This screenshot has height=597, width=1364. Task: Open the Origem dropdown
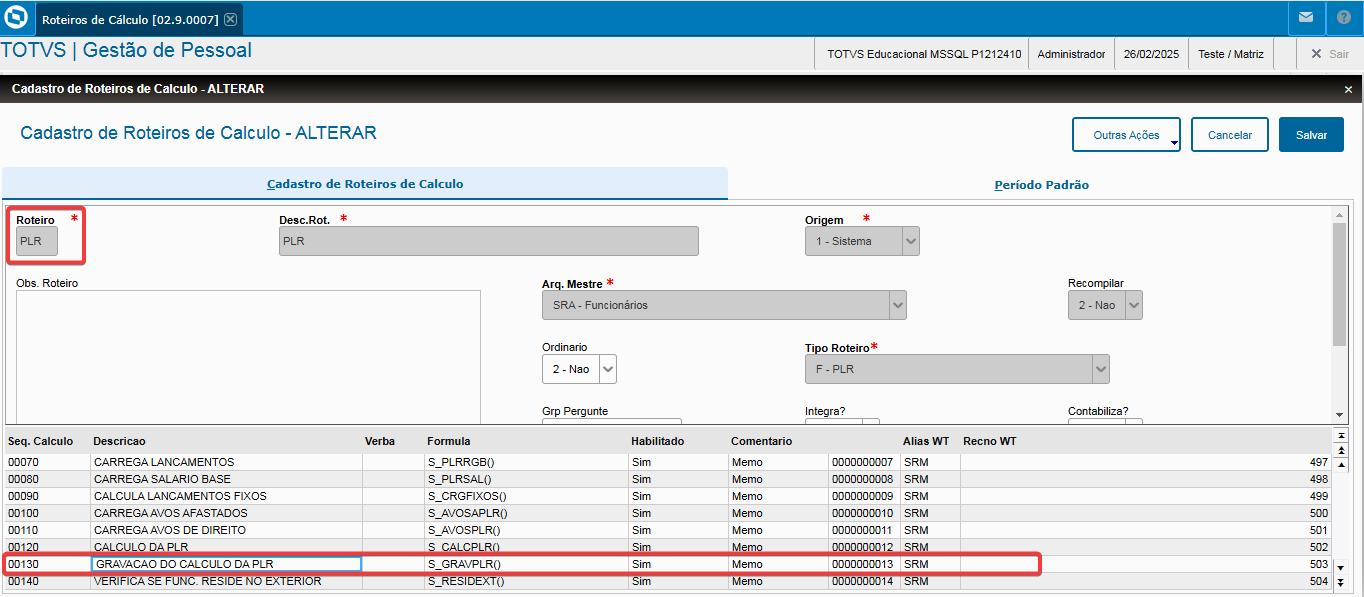point(910,241)
